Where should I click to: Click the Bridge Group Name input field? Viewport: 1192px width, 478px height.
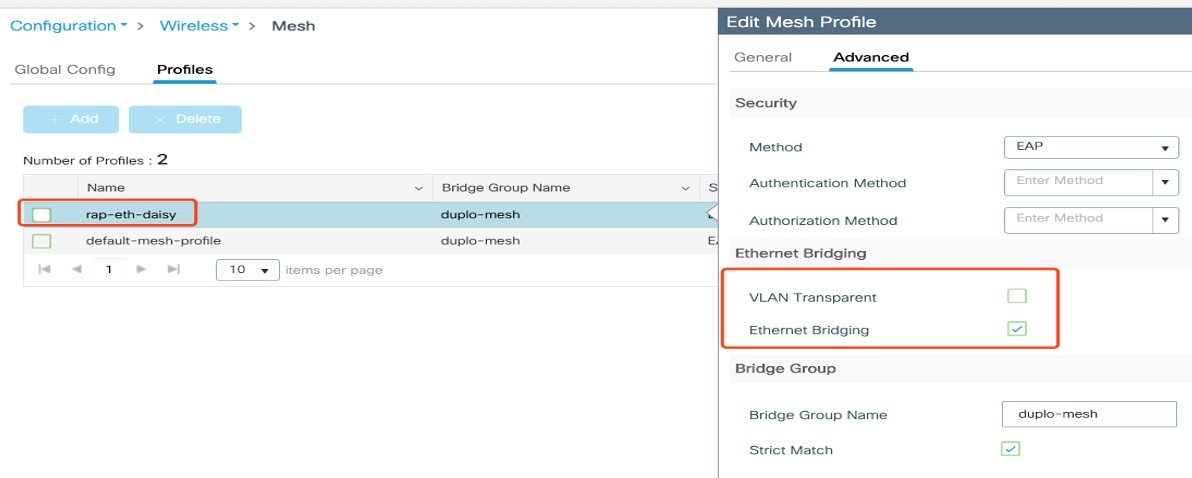[x=1089, y=414]
